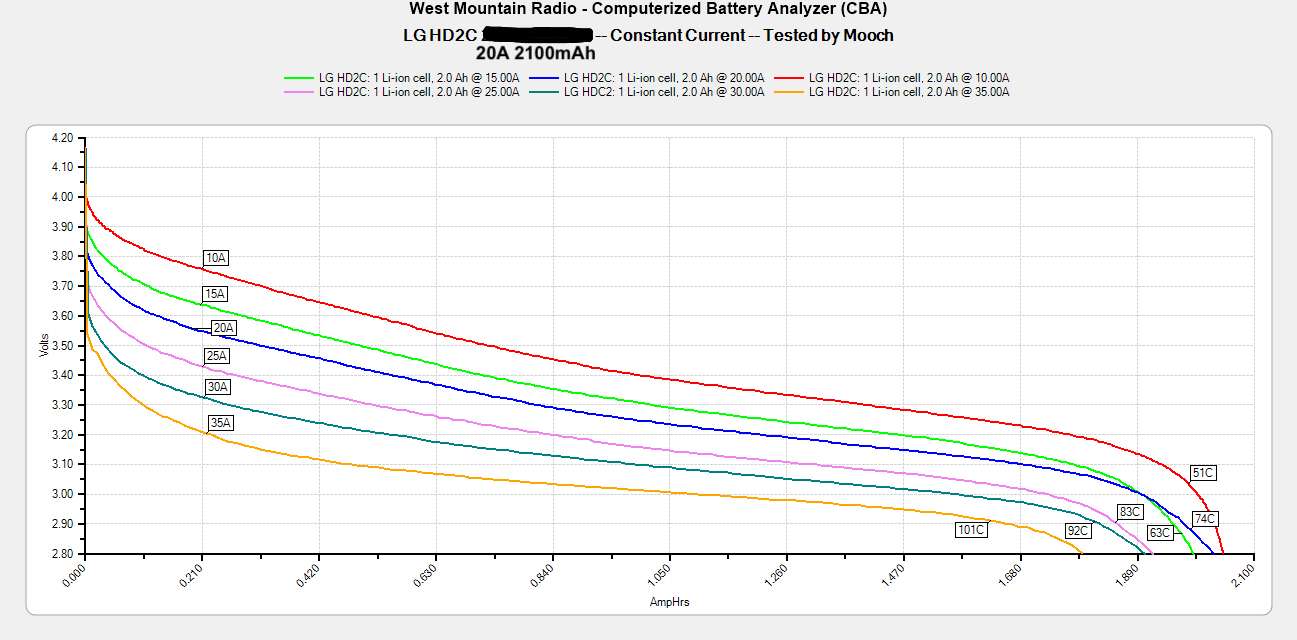Select the blue 20.00A legend entry text

coord(664,77)
